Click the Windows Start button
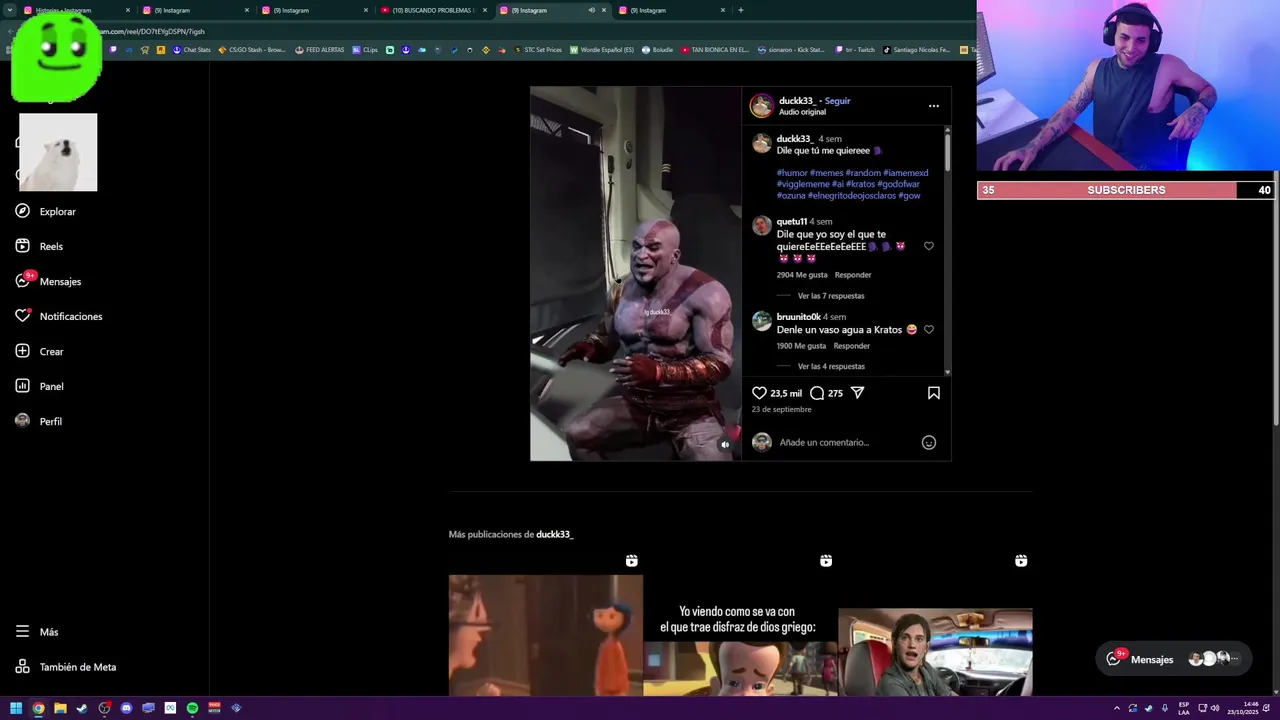This screenshot has width=1280, height=720. [x=16, y=708]
